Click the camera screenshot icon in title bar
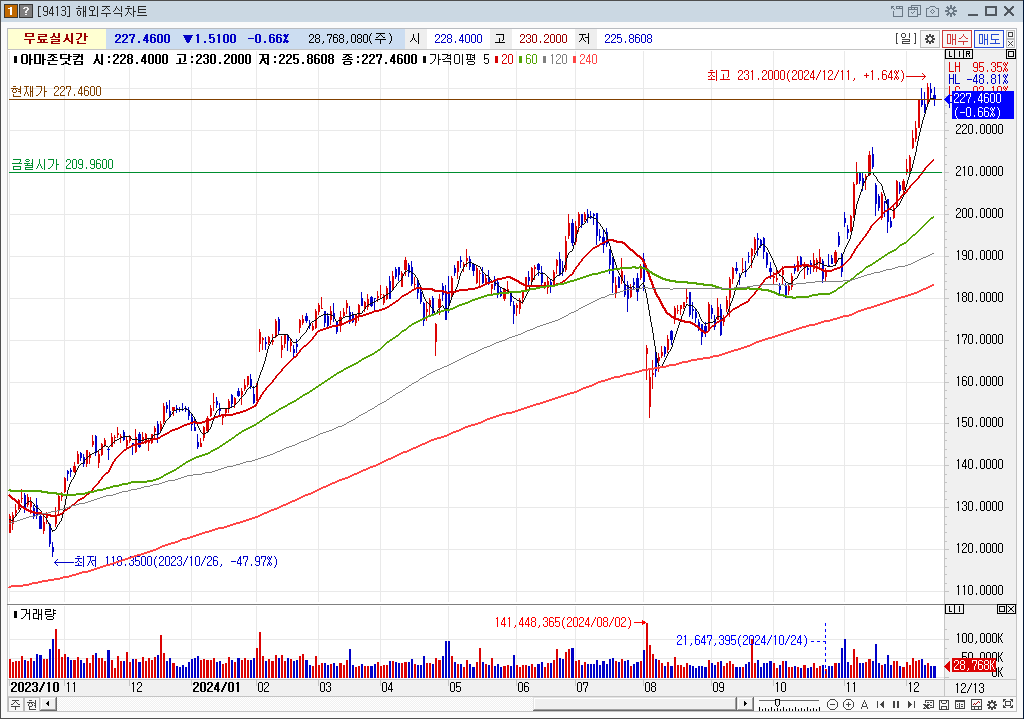1024x719 pixels. click(932, 11)
